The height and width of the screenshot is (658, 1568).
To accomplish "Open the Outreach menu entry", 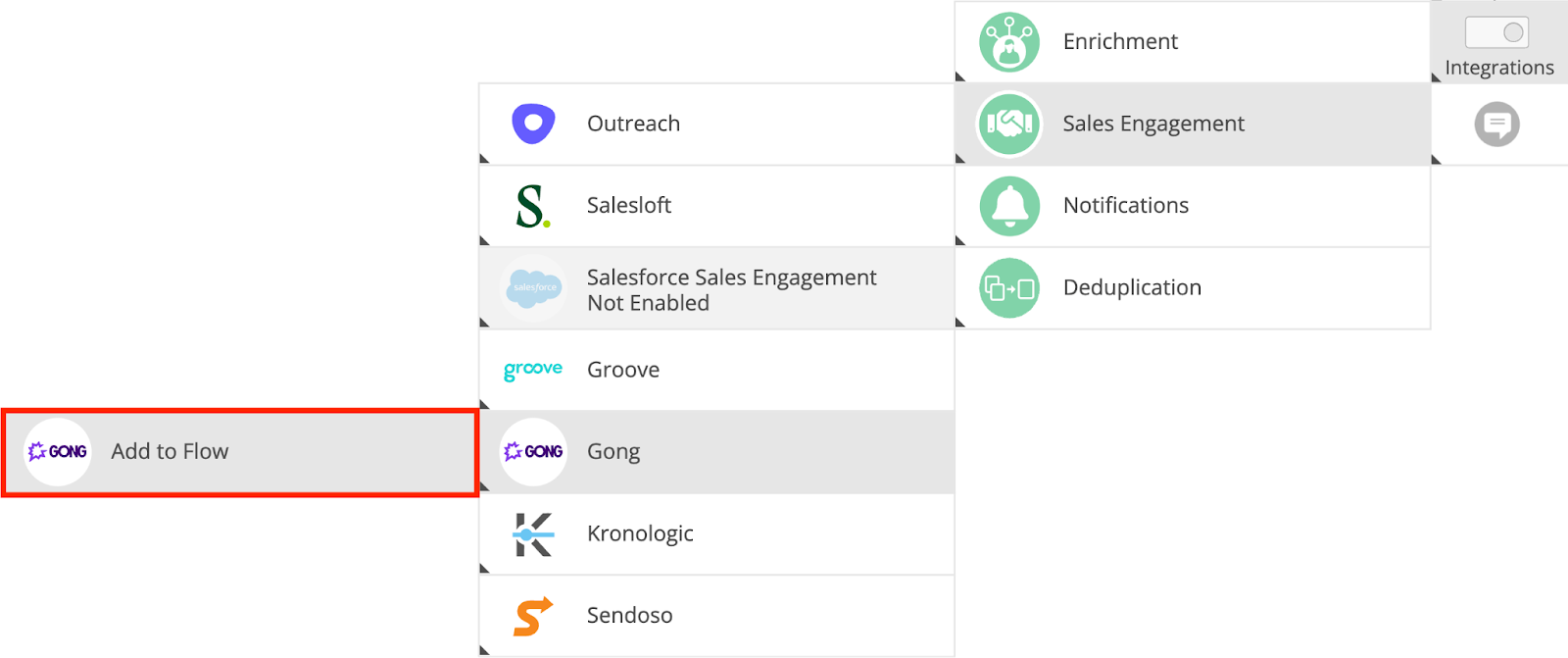I will pyautogui.click(x=716, y=124).
